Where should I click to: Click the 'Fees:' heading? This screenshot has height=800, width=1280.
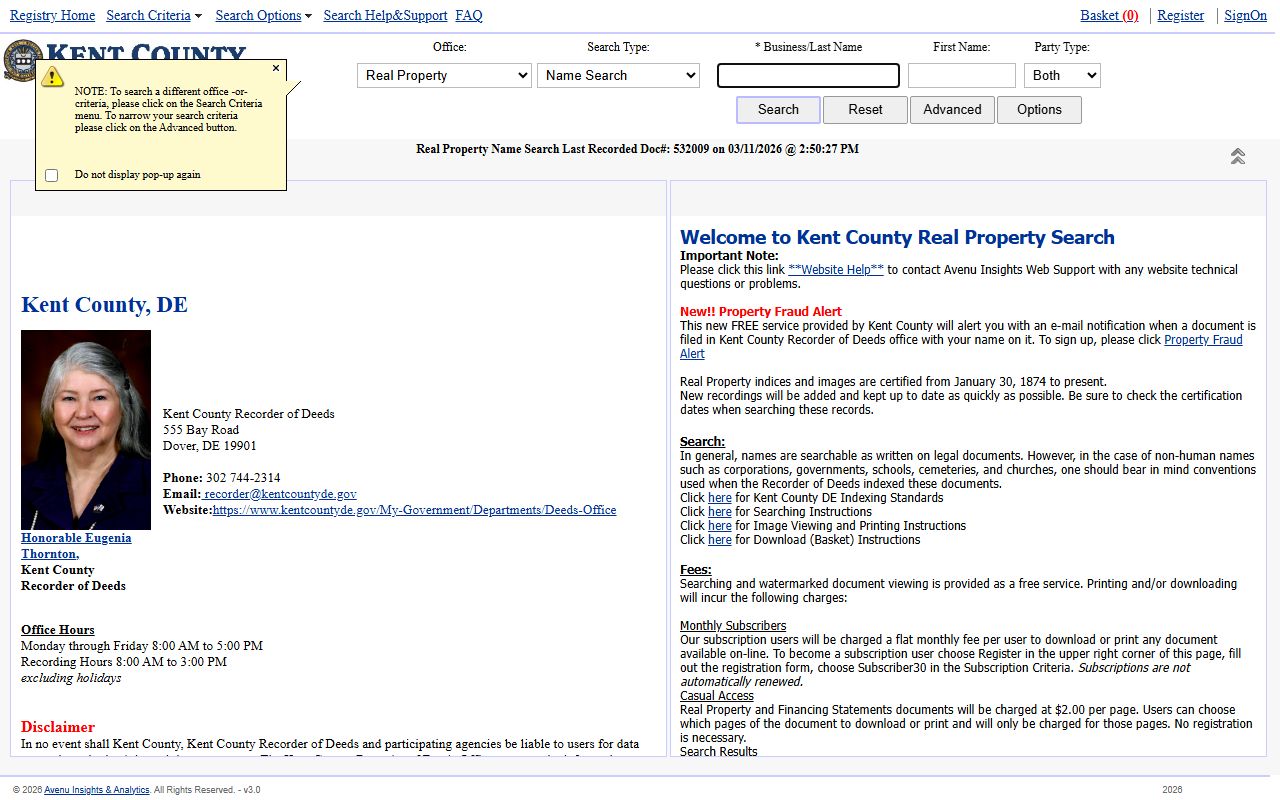696,570
